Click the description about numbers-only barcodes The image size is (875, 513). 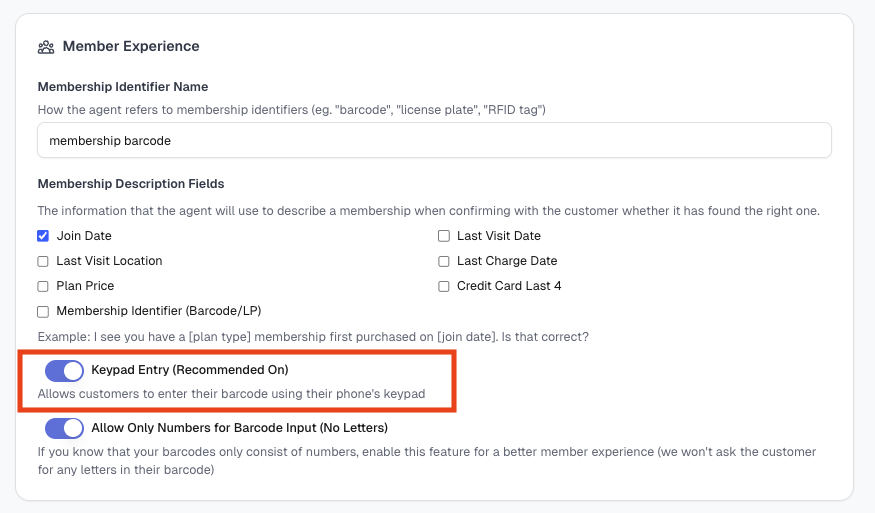pos(427,461)
